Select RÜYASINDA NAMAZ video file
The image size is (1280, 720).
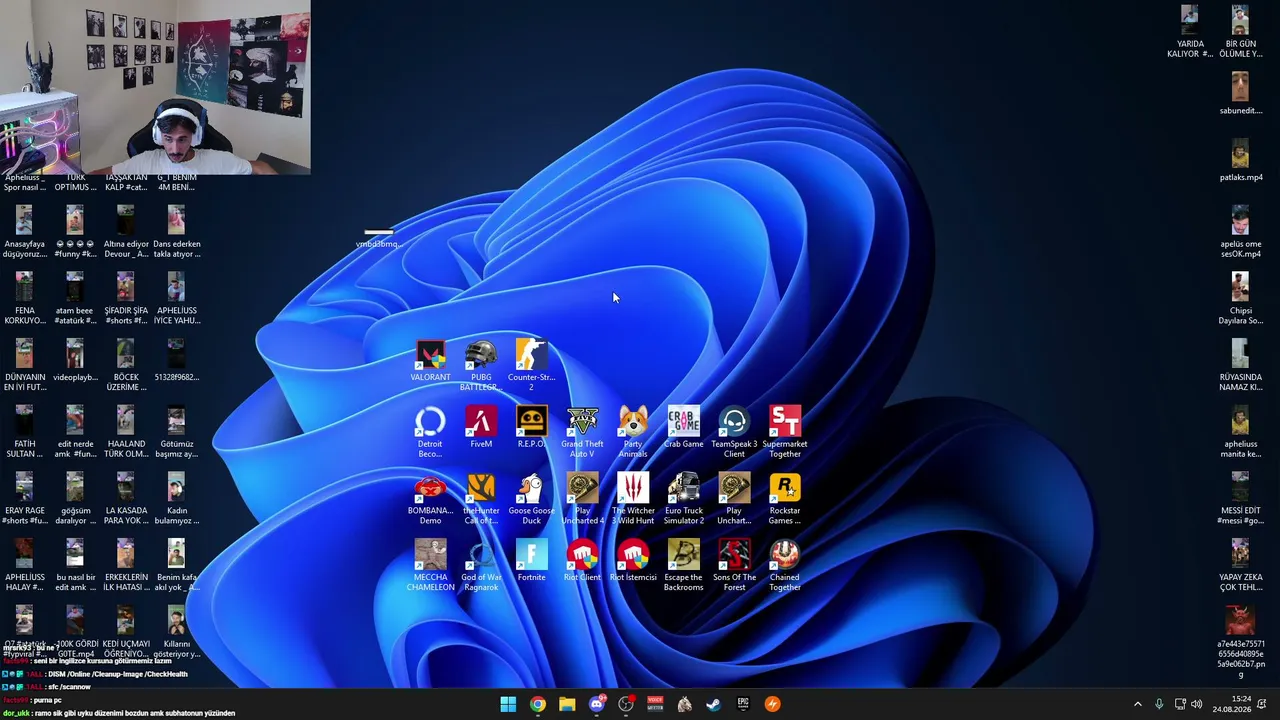[x=1241, y=366]
